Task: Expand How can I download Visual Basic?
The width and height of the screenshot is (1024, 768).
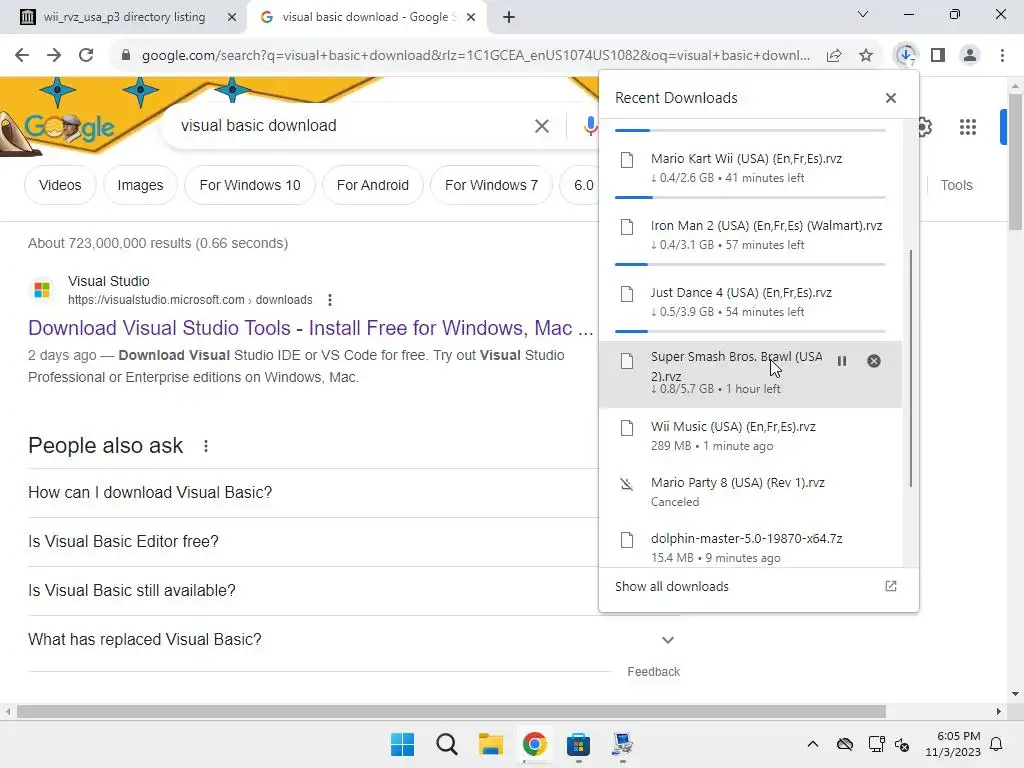Action: pos(312,492)
